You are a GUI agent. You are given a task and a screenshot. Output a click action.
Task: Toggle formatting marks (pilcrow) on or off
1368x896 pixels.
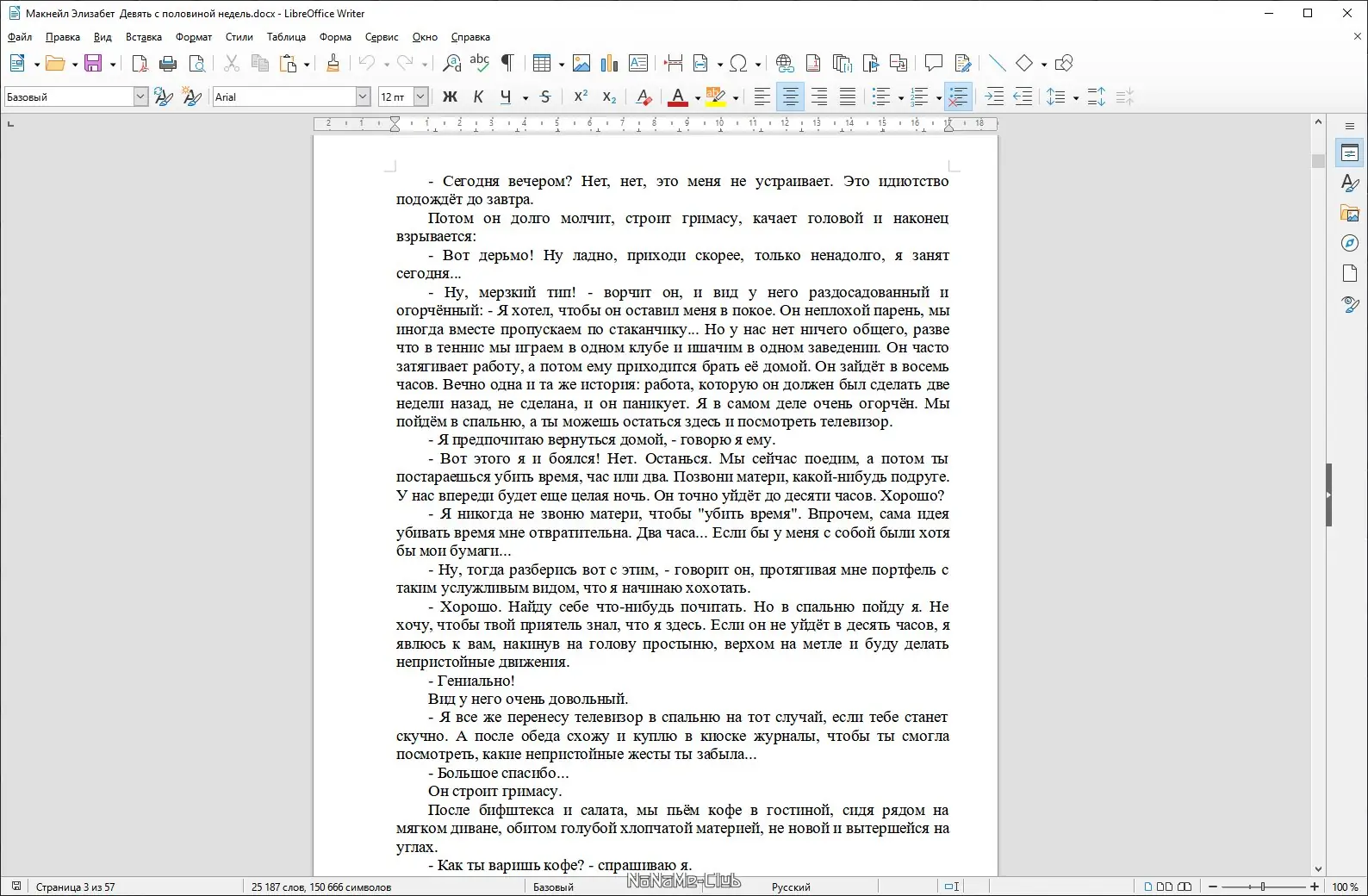[508, 63]
